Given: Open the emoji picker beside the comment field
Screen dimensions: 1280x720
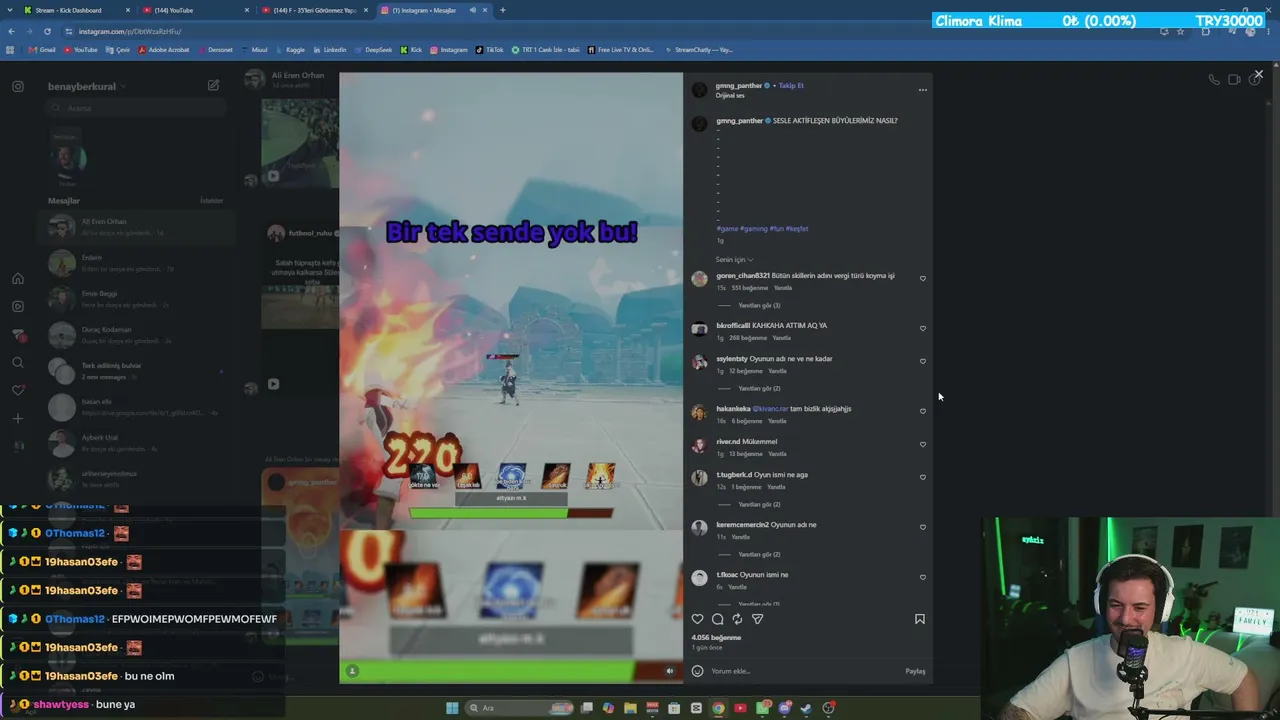Looking at the screenshot, I should [698, 671].
